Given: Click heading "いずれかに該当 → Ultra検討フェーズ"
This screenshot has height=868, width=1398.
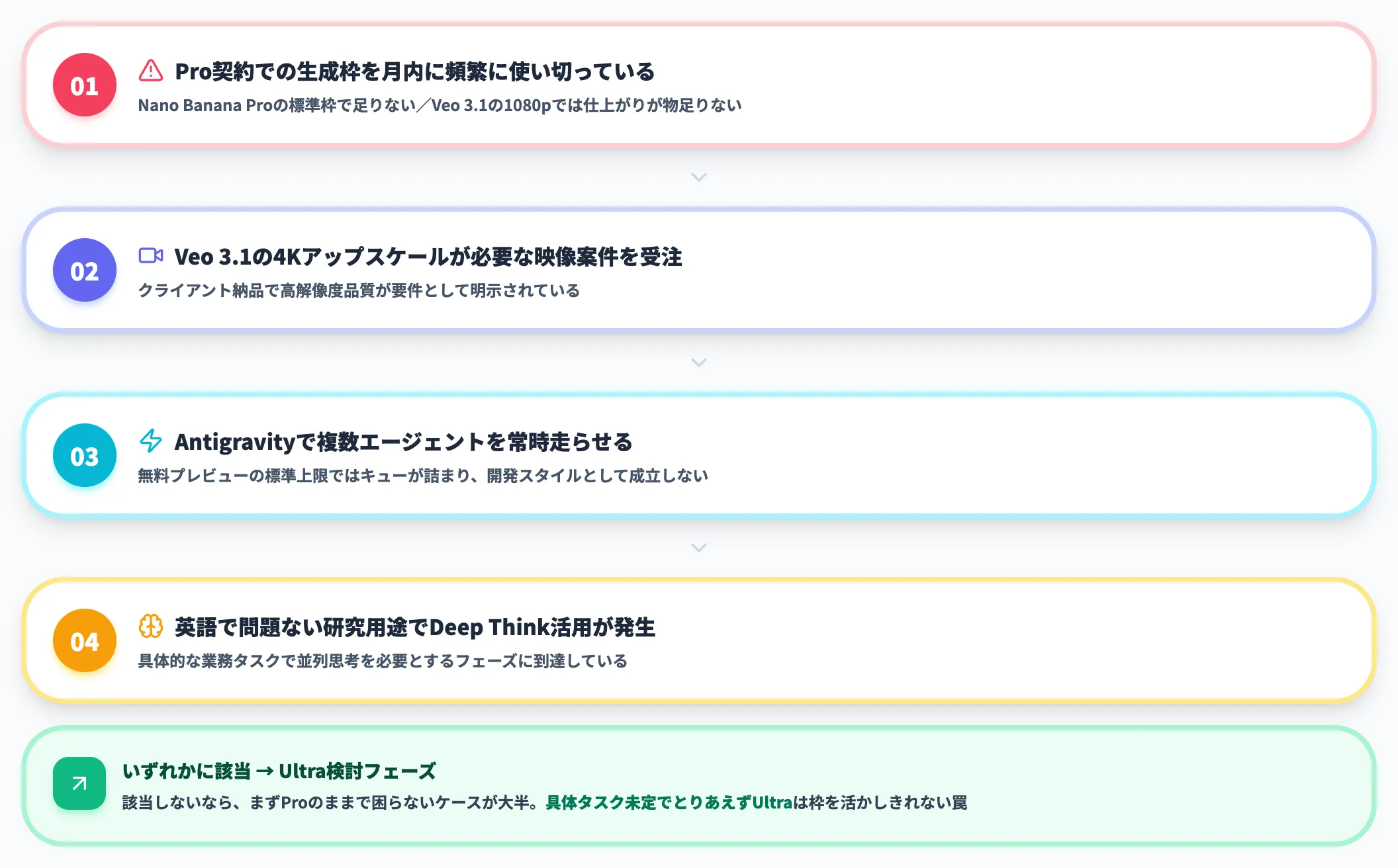Looking at the screenshot, I should point(279,771).
